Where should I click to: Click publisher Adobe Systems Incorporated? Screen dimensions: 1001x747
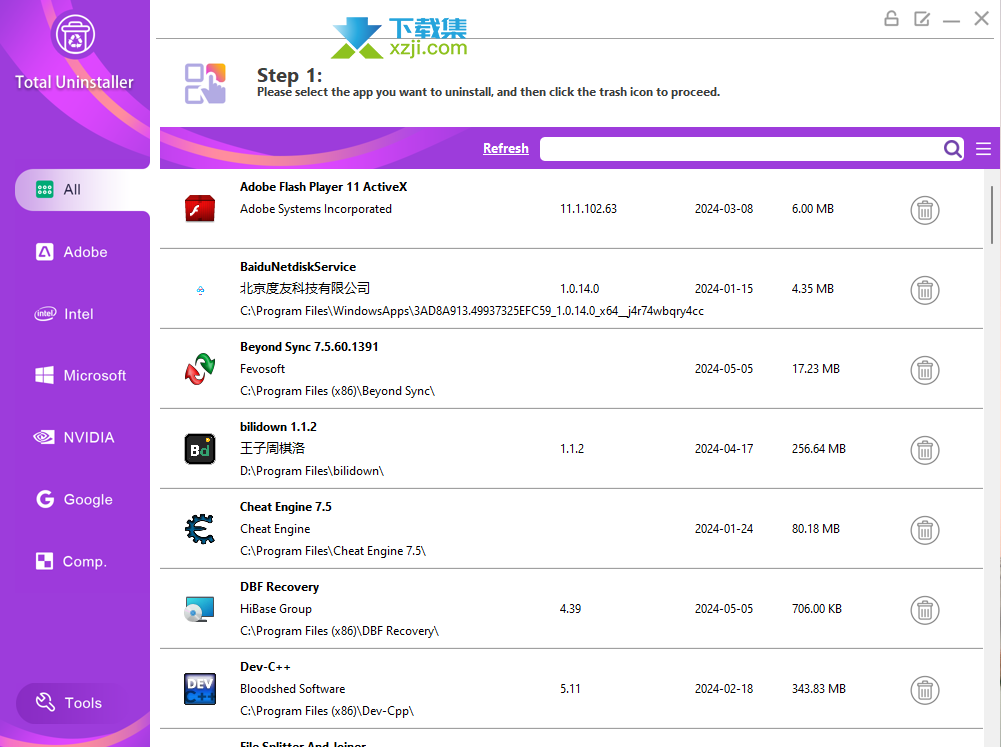point(315,209)
